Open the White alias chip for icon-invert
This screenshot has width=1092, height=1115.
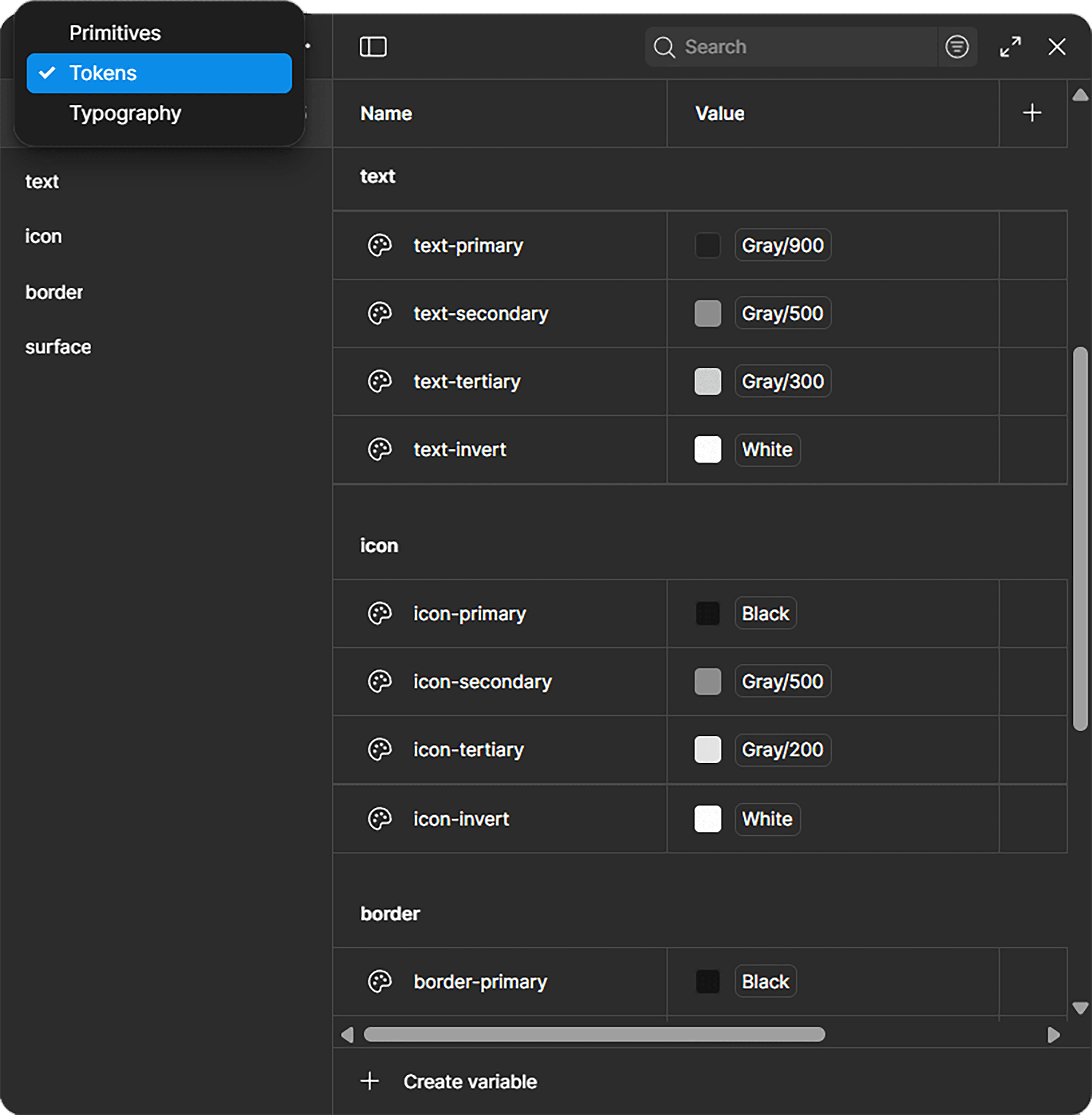[x=767, y=819]
